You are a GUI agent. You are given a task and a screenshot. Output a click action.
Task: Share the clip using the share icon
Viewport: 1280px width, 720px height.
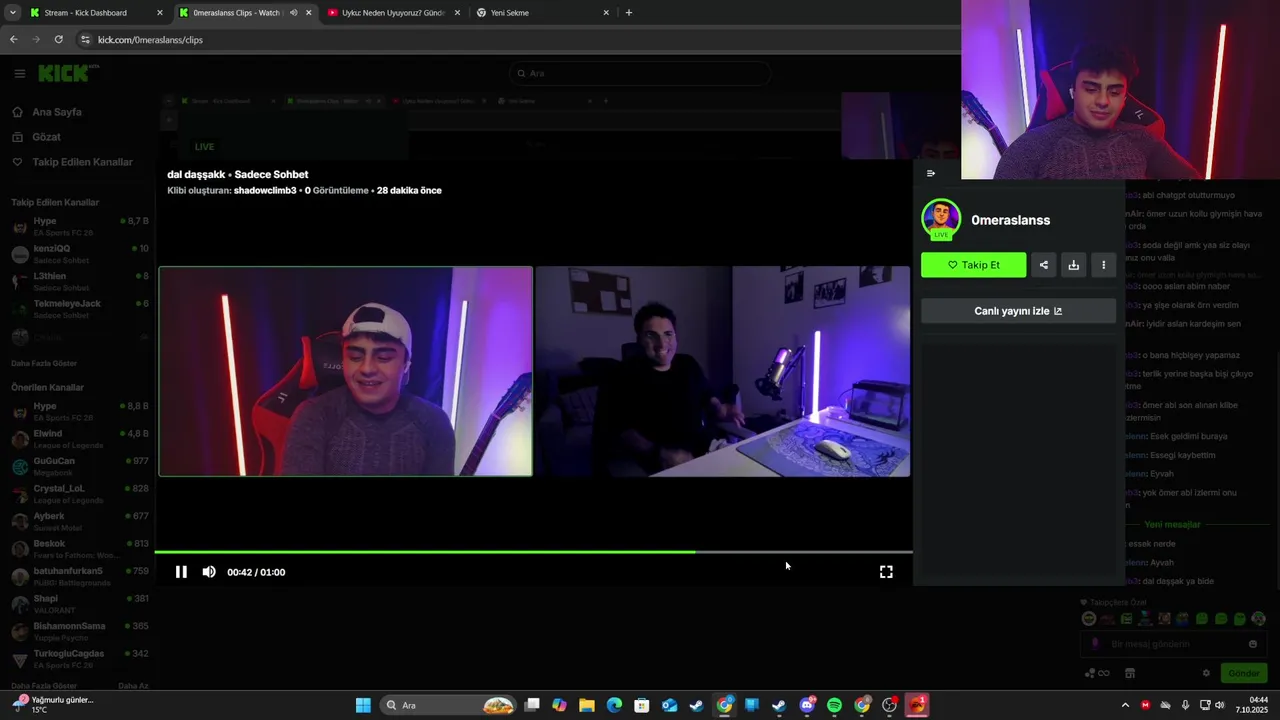1044,265
